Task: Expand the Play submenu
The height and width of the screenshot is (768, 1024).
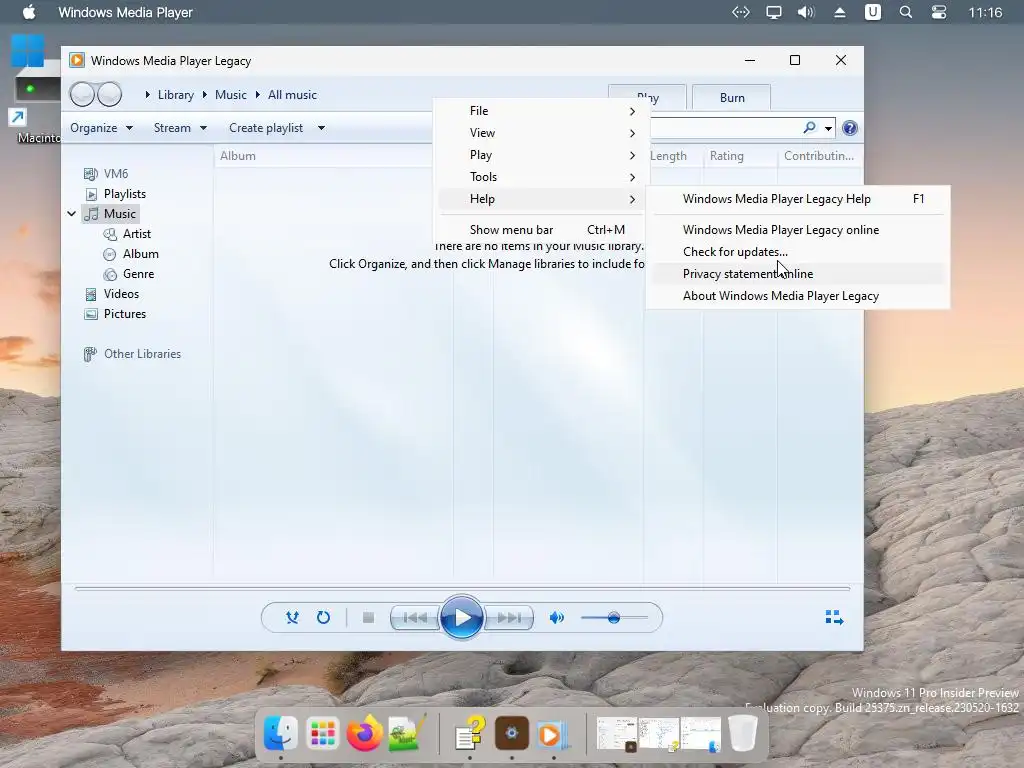Action: click(541, 155)
